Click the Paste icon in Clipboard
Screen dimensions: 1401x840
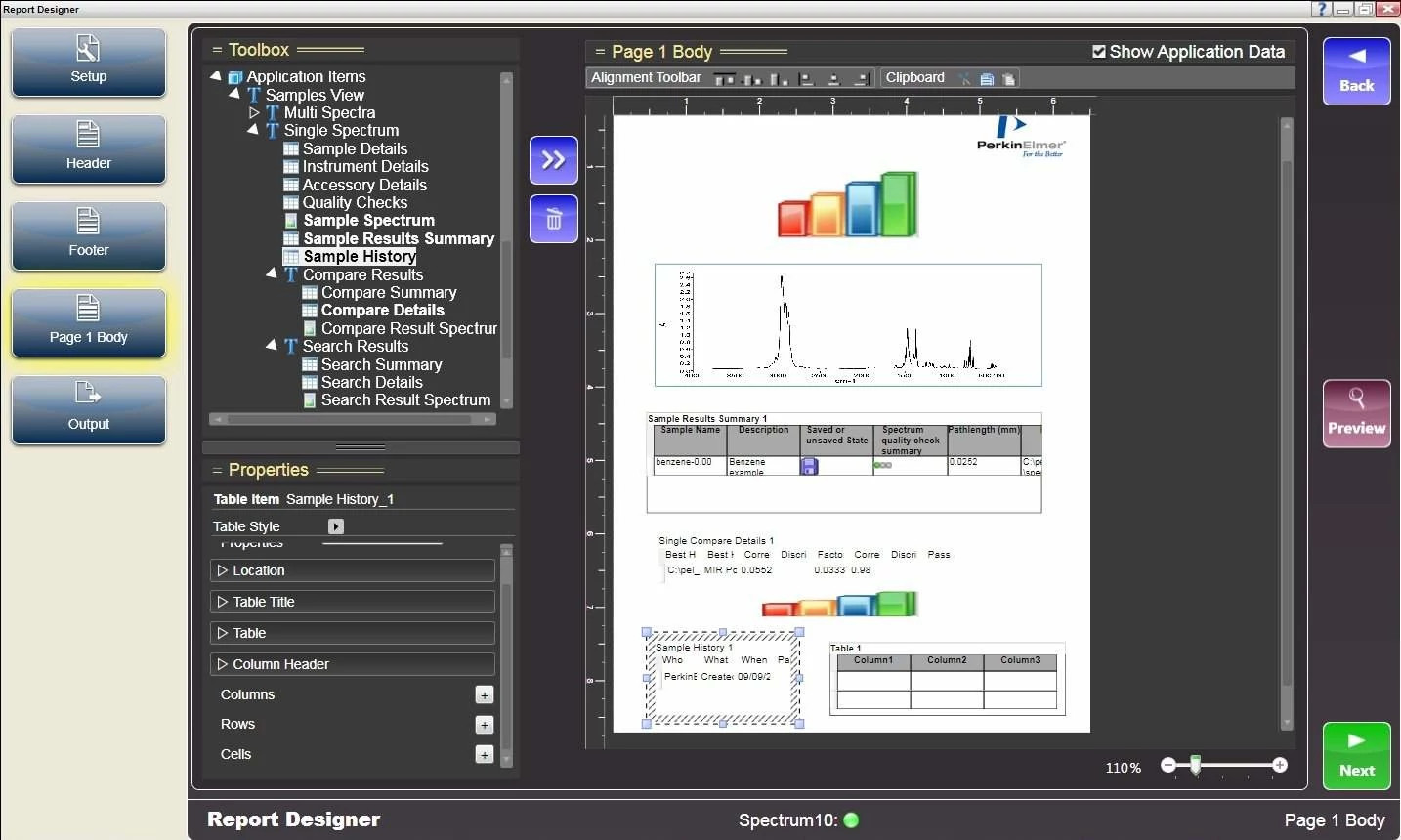1008,79
